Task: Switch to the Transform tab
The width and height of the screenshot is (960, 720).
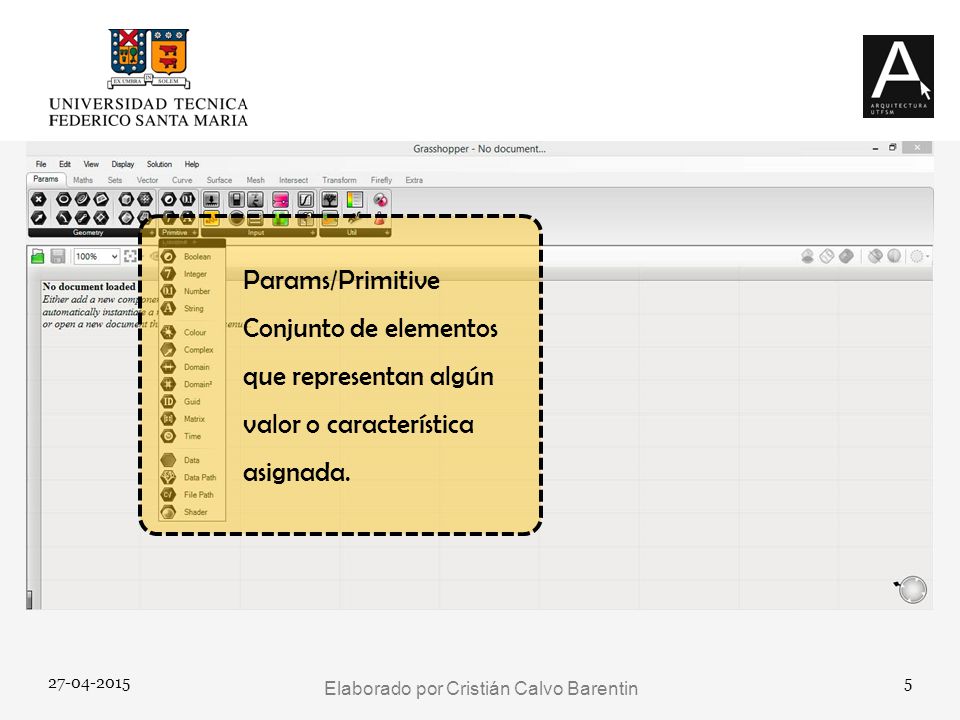Action: coord(339,180)
